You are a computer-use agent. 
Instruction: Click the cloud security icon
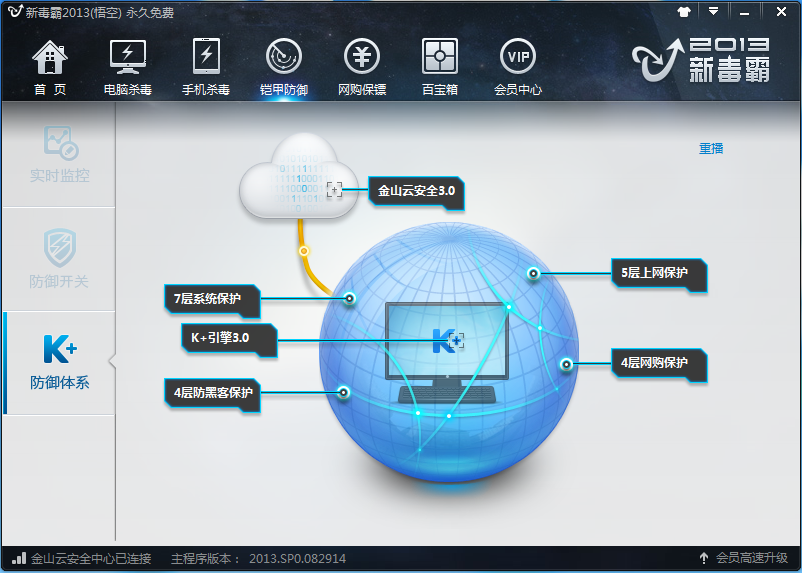299,177
